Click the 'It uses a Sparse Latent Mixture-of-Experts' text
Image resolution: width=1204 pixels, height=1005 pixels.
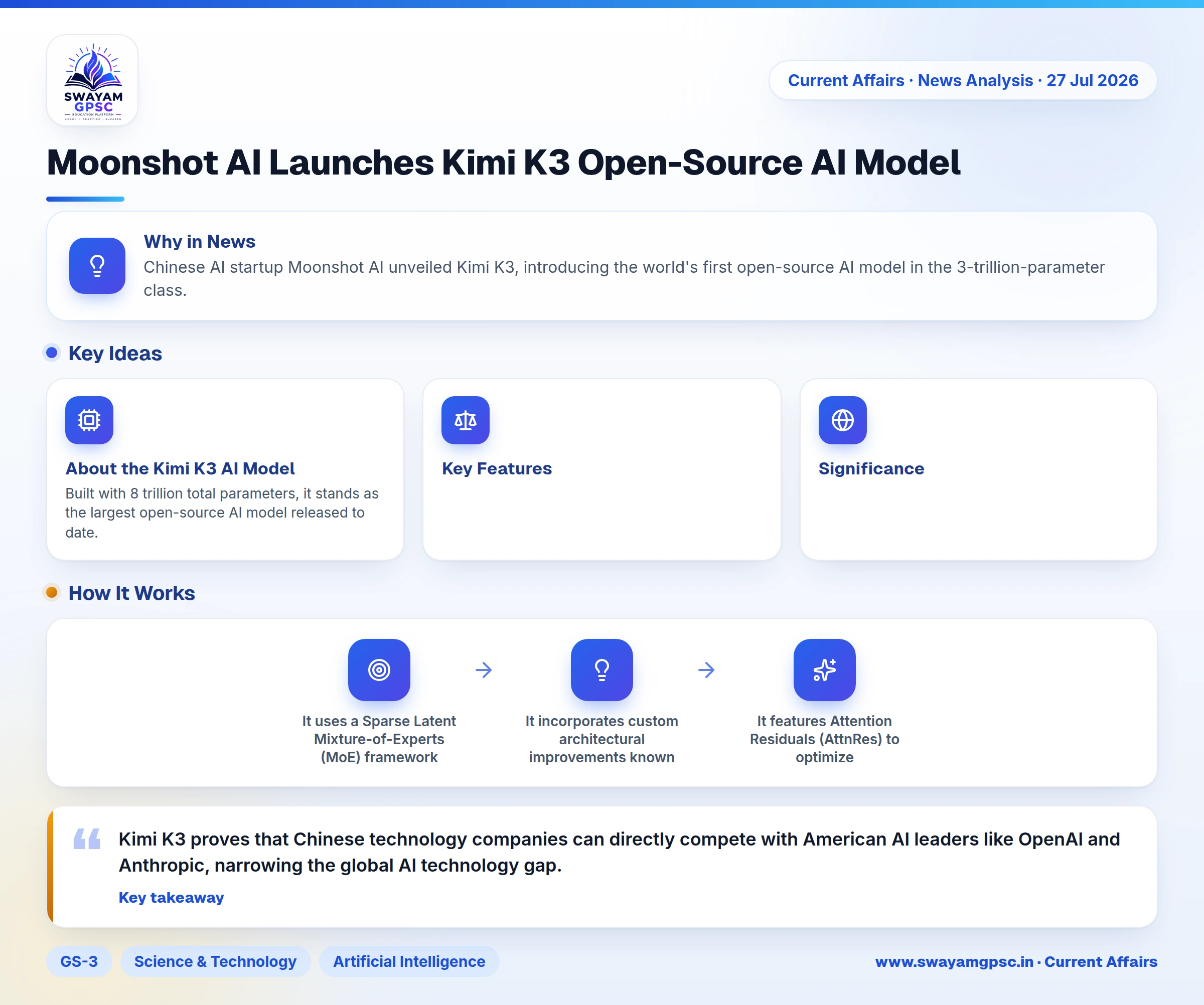pyautogui.click(x=379, y=739)
